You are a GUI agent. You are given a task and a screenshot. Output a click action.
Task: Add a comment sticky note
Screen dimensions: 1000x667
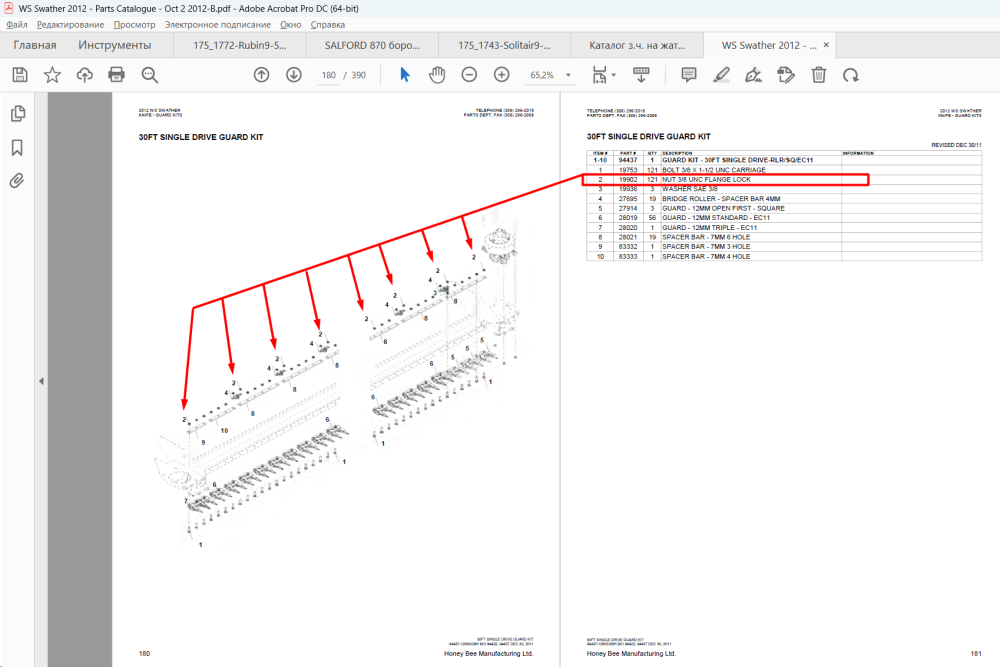pyautogui.click(x=689, y=75)
